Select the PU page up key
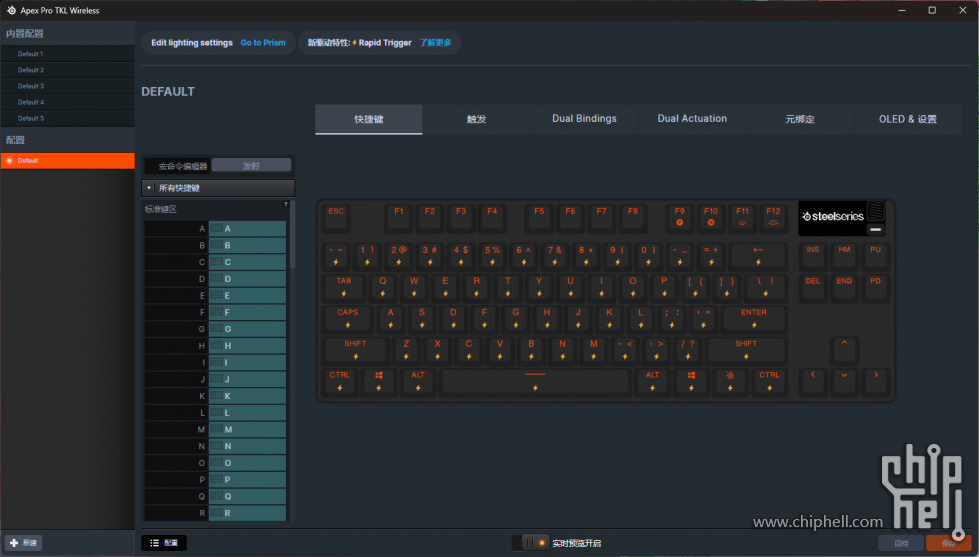The height and width of the screenshot is (557, 979). pos(875,256)
